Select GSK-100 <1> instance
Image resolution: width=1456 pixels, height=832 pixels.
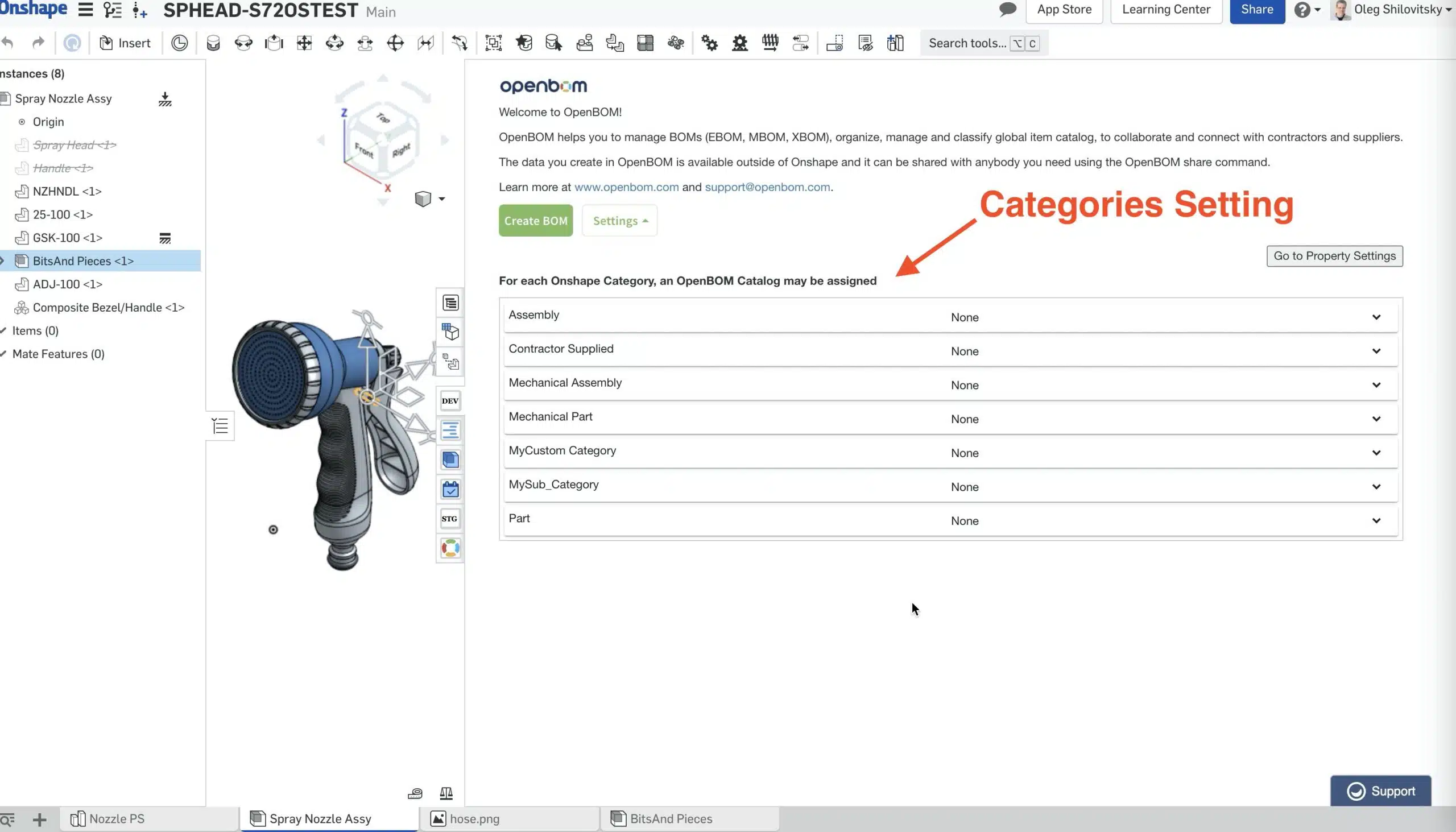click(x=68, y=238)
